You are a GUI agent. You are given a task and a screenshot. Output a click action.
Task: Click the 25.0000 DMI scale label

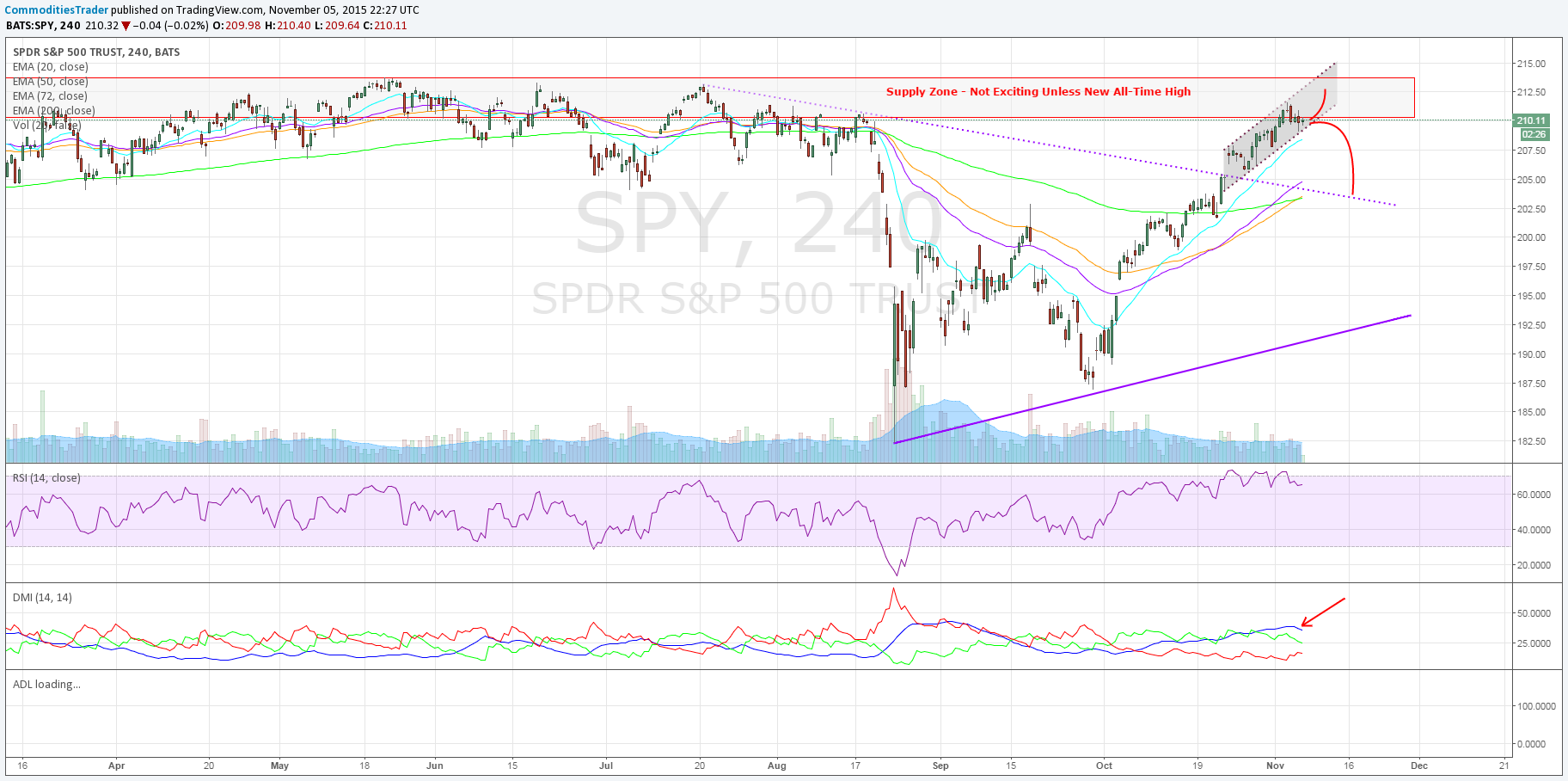(x=1534, y=643)
